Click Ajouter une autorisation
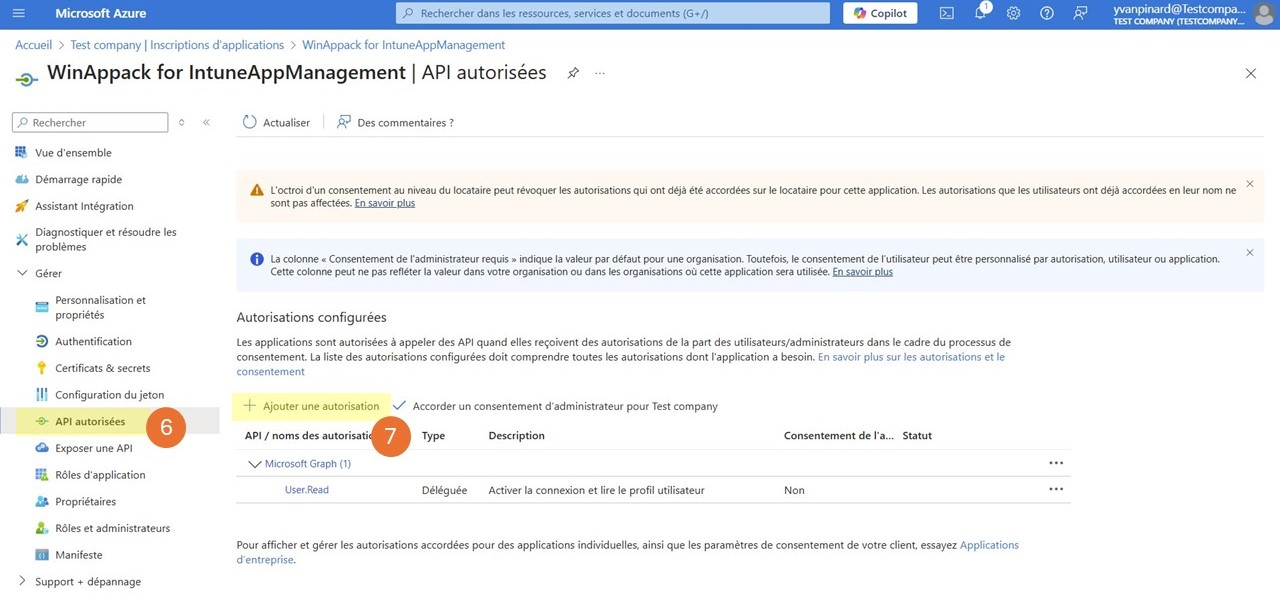Viewport: 1280px width, 606px height. pyautogui.click(x=310, y=406)
